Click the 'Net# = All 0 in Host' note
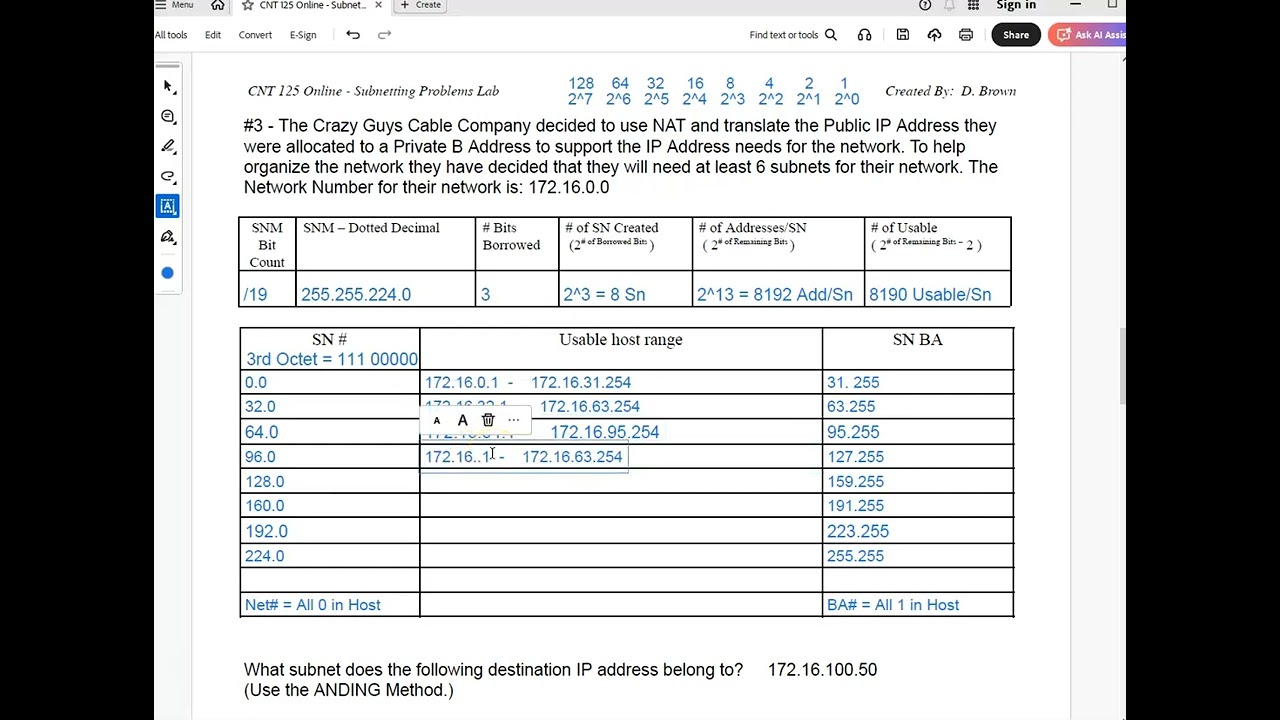The width and height of the screenshot is (1280, 720). (313, 605)
